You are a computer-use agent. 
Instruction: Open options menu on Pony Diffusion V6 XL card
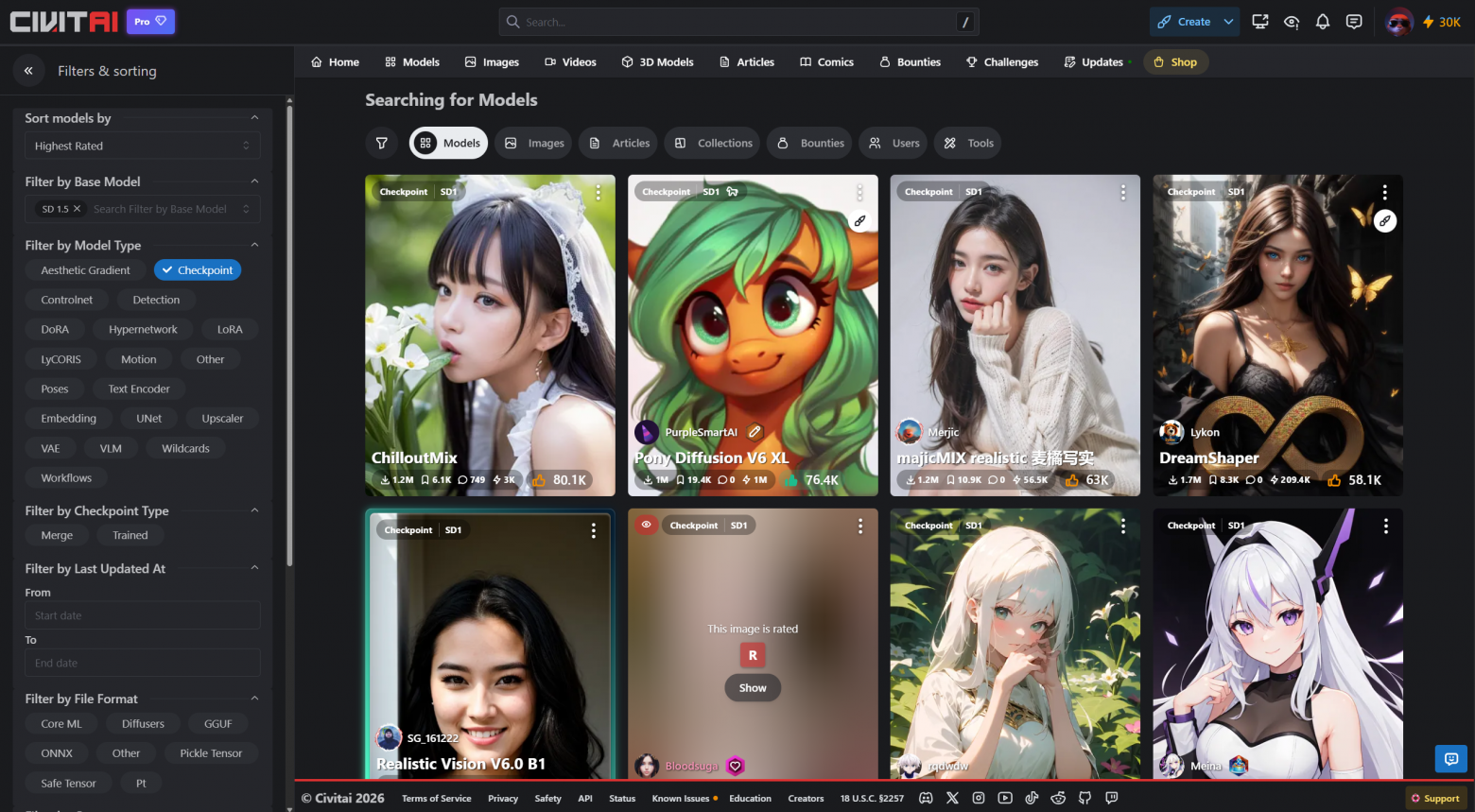[x=859, y=193]
